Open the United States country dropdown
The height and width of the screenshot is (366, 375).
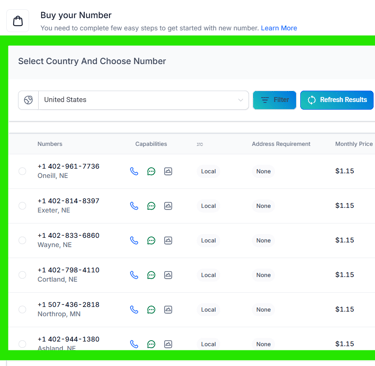click(x=133, y=100)
